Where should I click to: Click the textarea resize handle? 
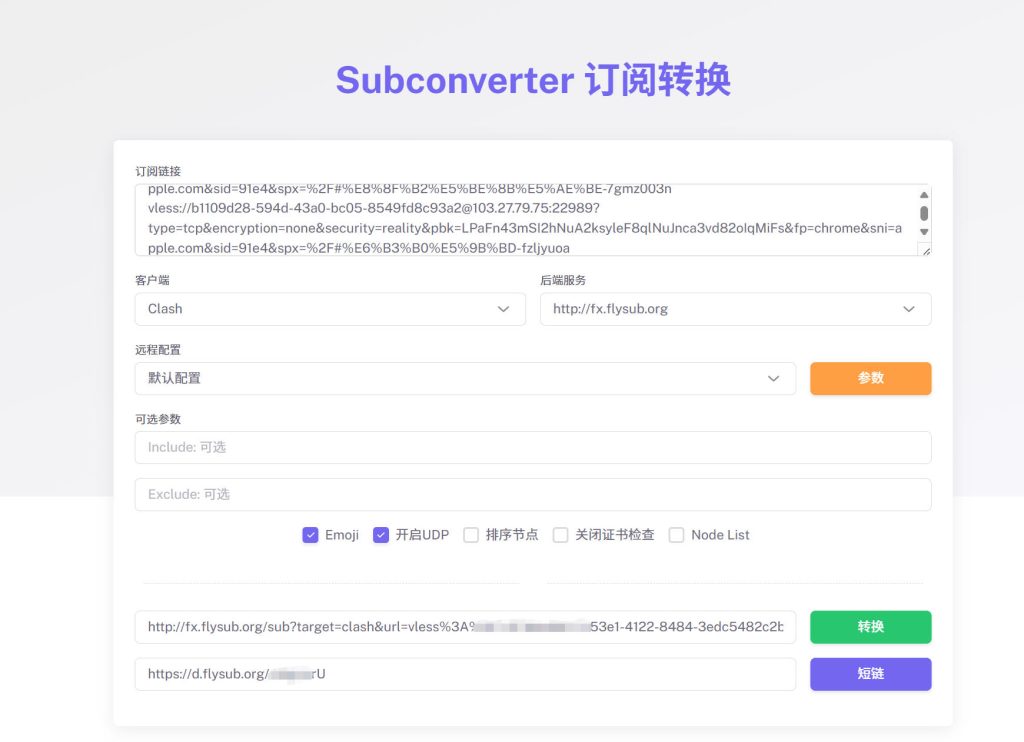(x=926, y=251)
